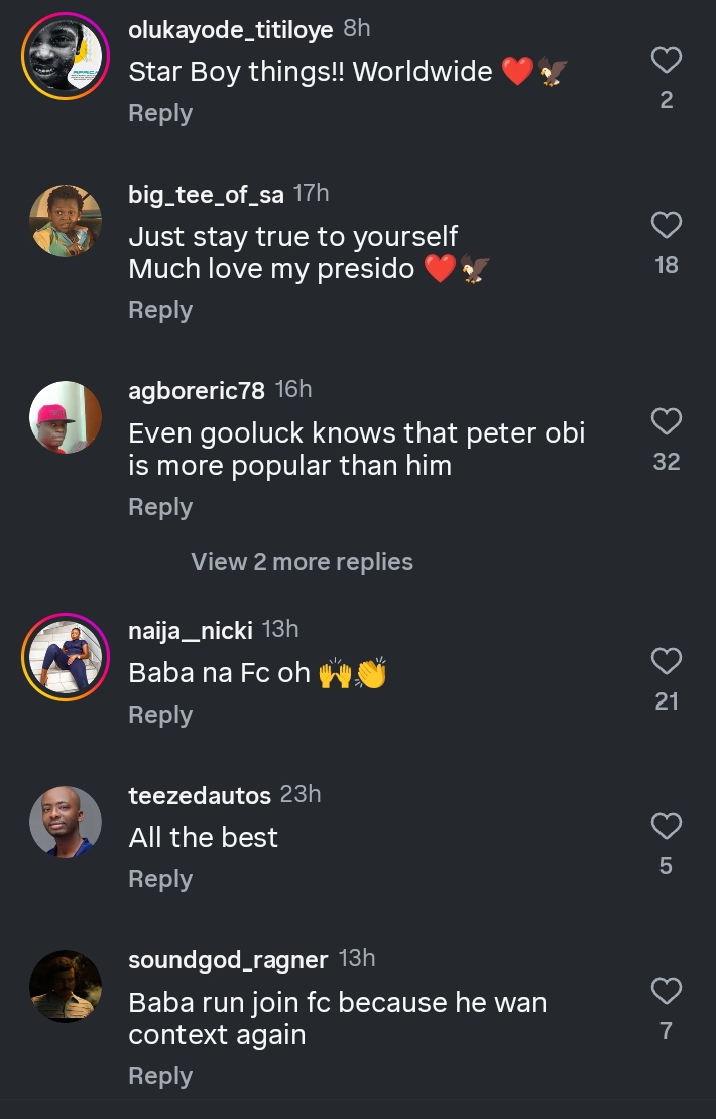Like naija__nicki's Baba na Fc comment
The image size is (716, 1119).
(667, 661)
